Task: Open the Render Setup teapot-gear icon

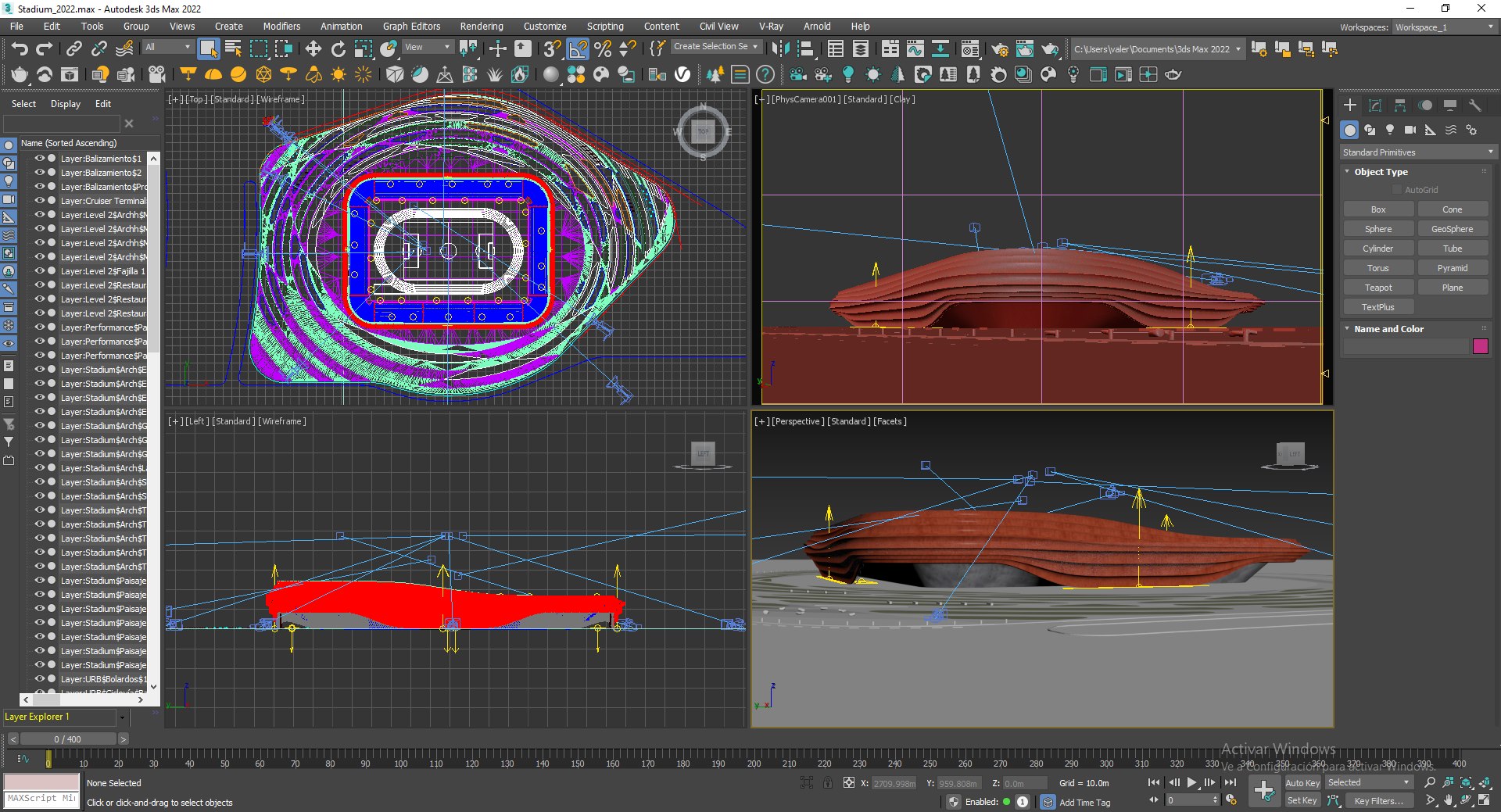Action: click(999, 48)
